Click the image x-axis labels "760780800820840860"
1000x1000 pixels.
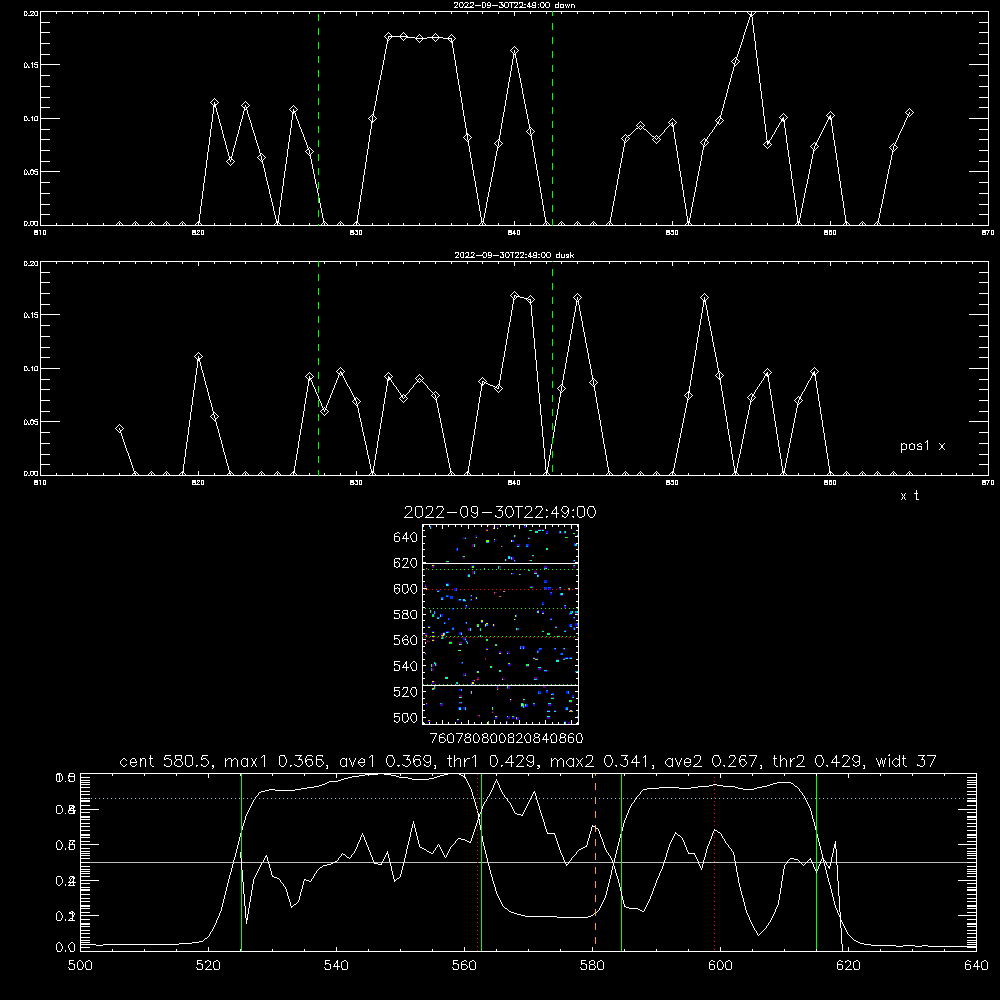[506, 738]
